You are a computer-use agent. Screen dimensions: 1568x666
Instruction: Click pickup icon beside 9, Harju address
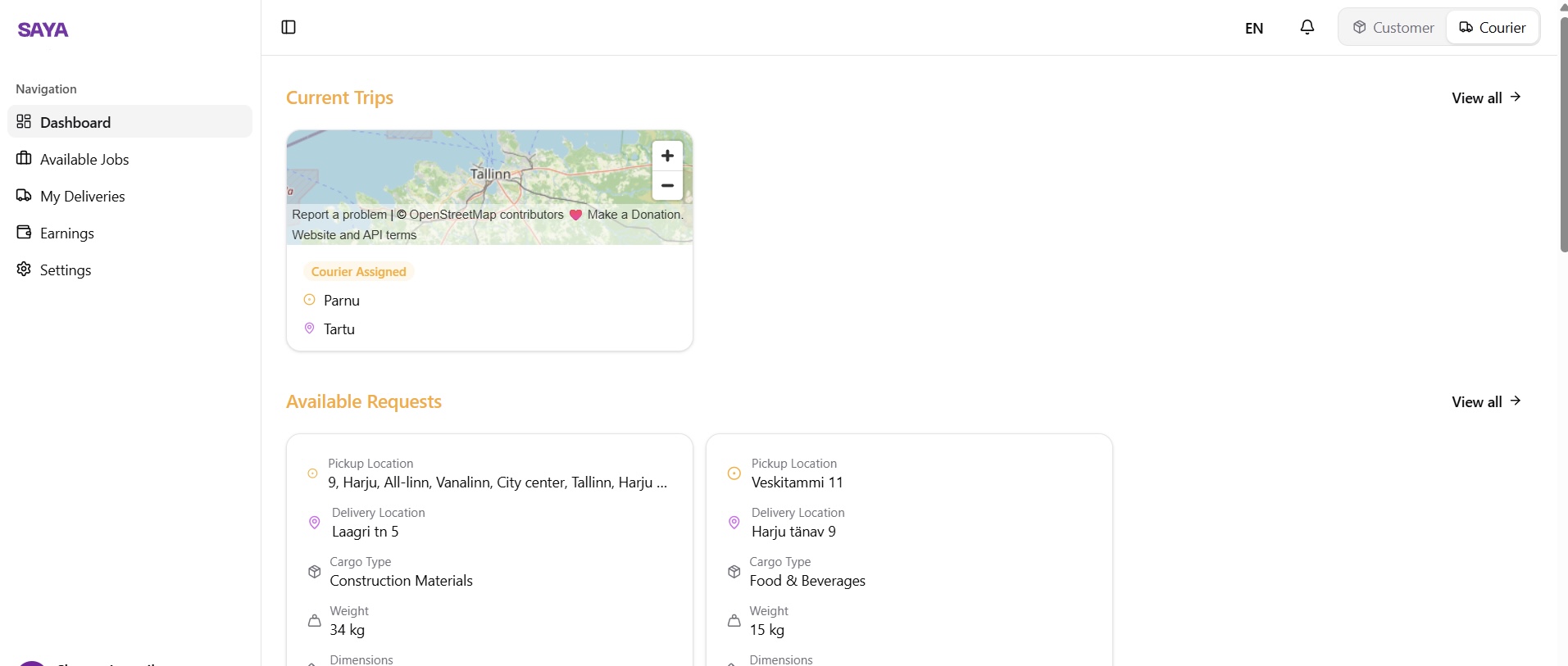point(312,473)
